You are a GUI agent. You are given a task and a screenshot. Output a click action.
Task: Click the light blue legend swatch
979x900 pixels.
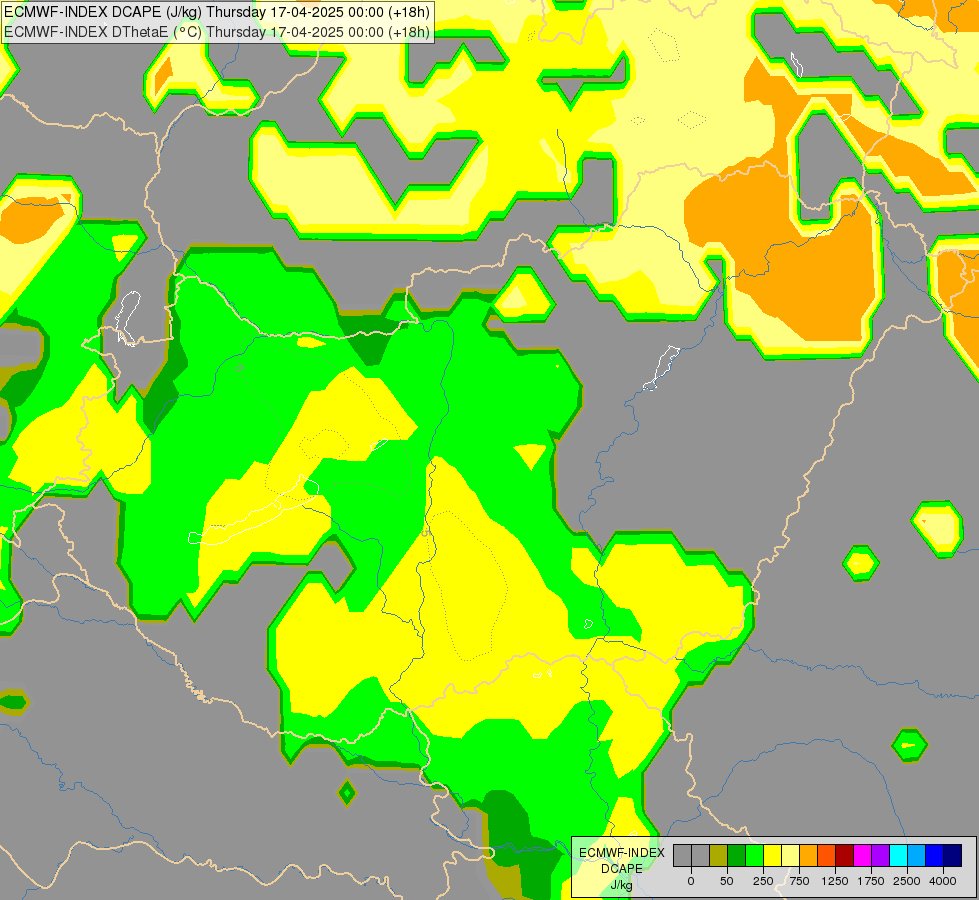point(917,855)
